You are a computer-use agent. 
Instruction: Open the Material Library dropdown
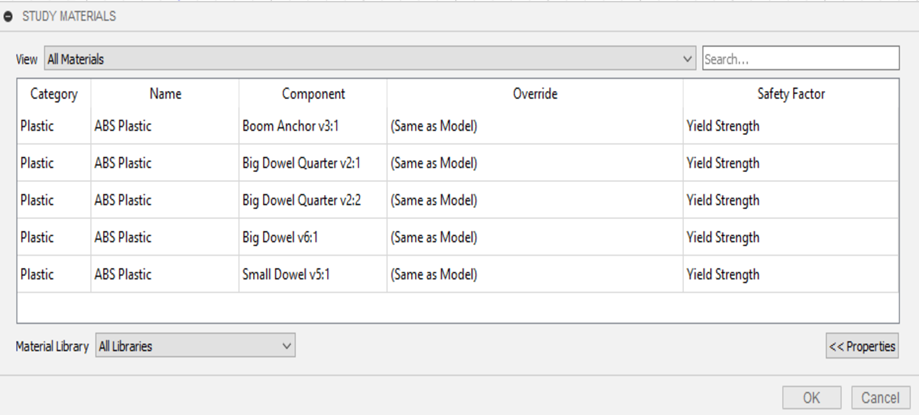click(195, 345)
